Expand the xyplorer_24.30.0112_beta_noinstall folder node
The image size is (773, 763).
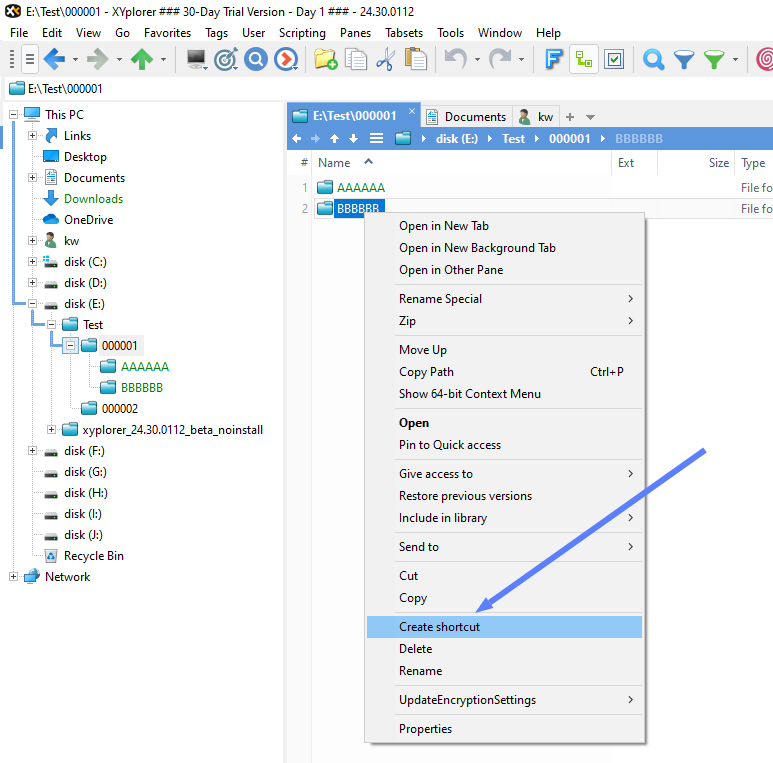pos(51,430)
